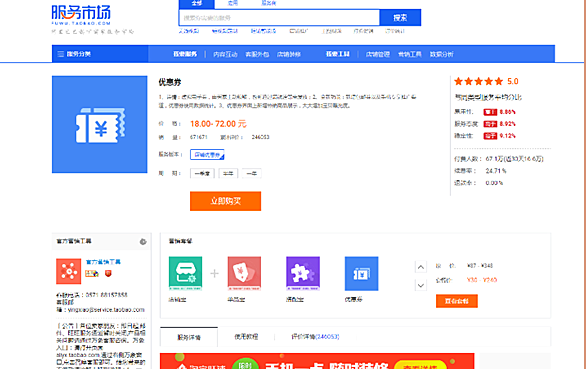Click the 优惠券 product title

pos(170,82)
